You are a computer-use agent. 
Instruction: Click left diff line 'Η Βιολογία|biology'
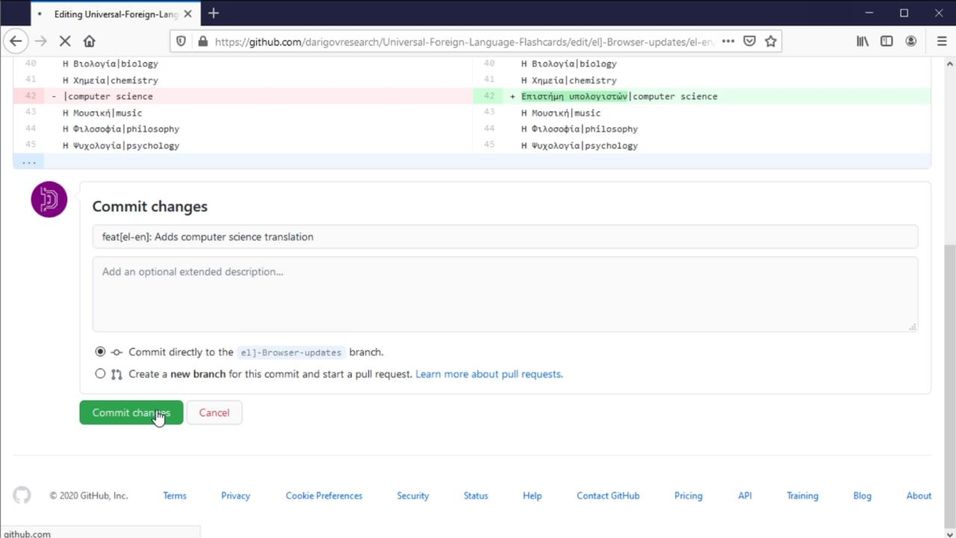[110, 63]
